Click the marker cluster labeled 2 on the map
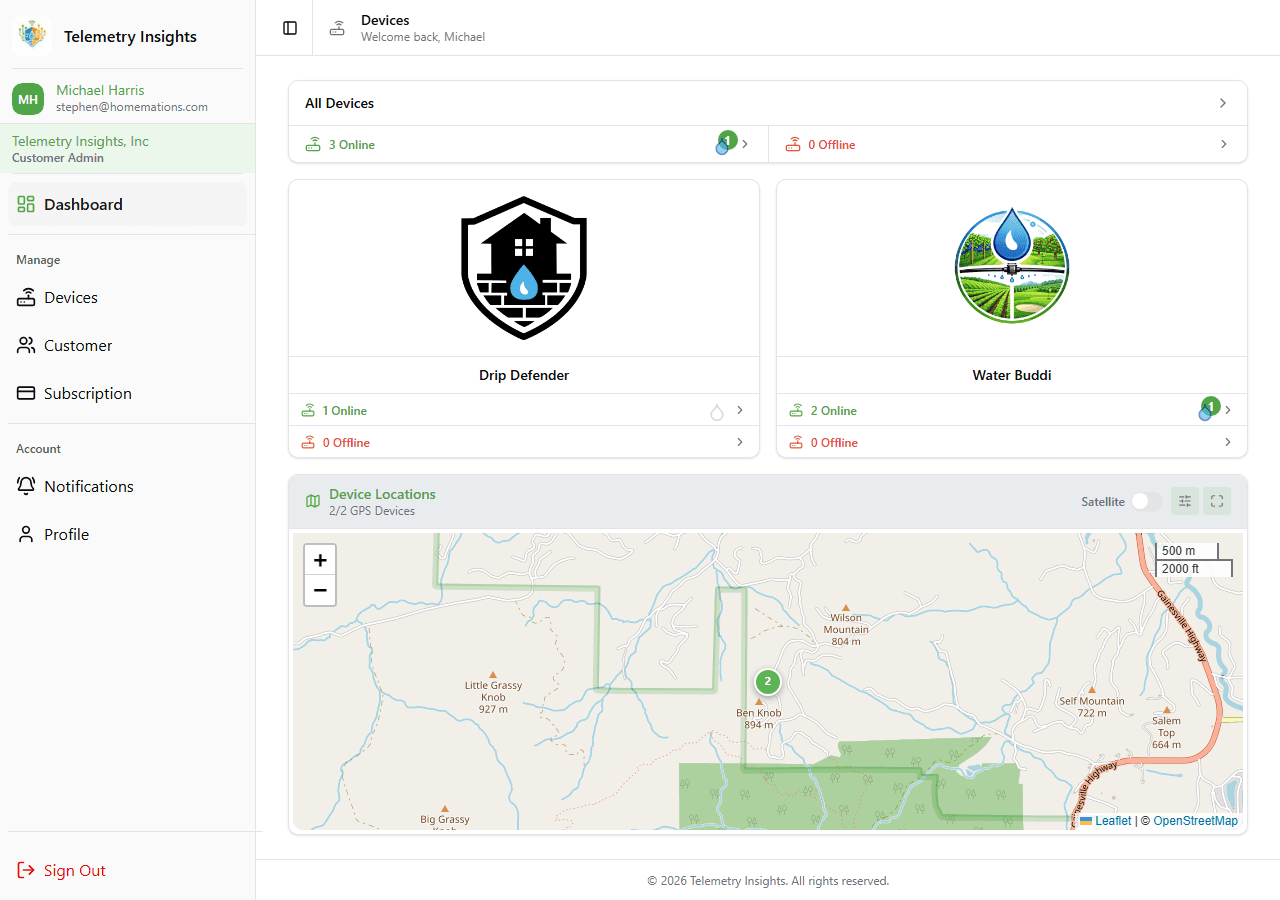 coord(767,682)
